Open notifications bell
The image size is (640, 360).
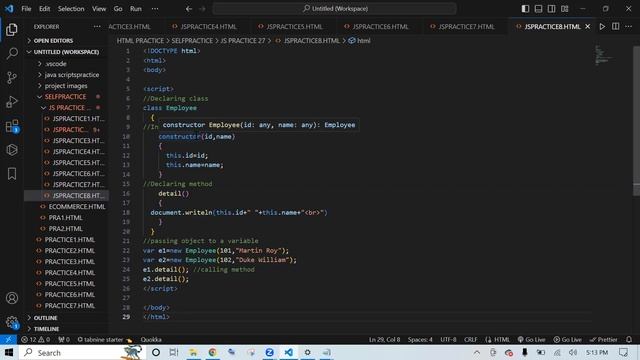point(629,340)
